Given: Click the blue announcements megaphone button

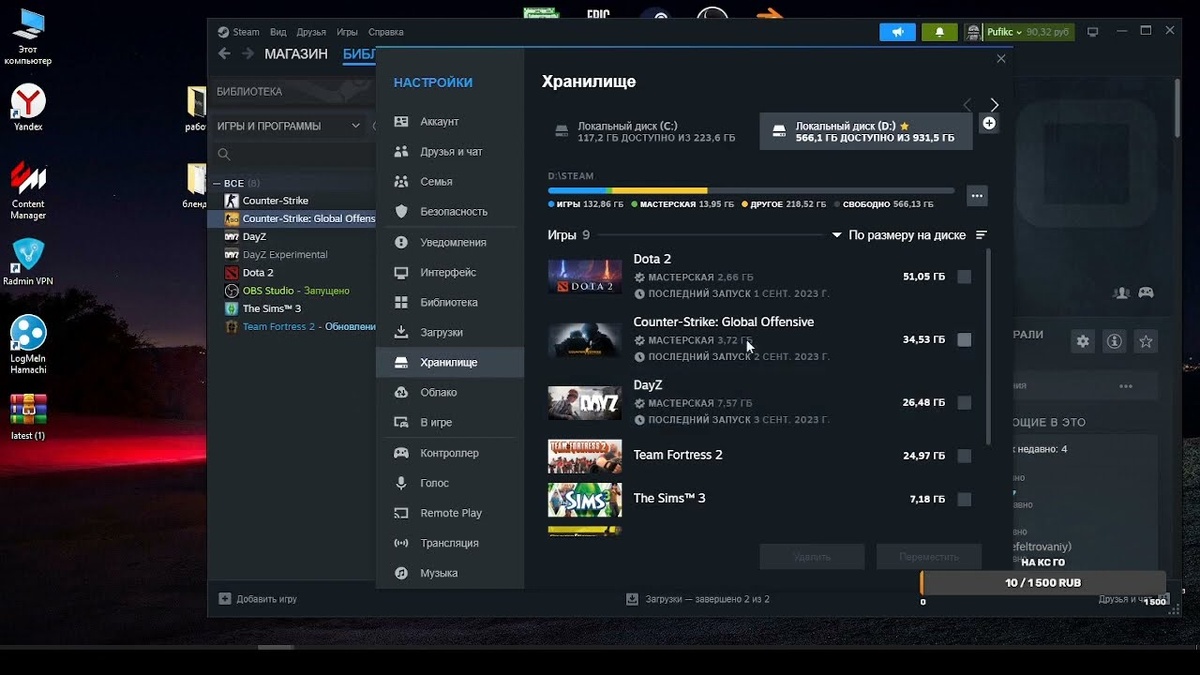Looking at the screenshot, I should point(898,32).
